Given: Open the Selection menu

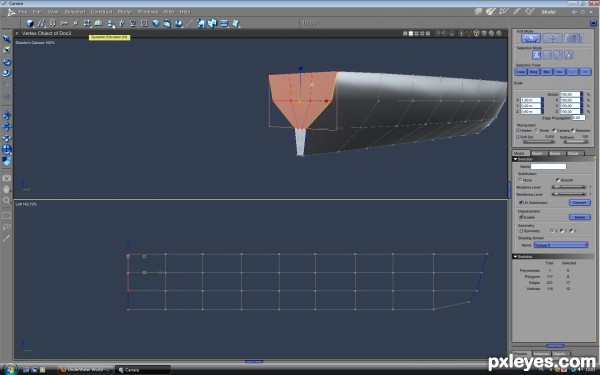Looking at the screenshot, I should coord(75,12).
